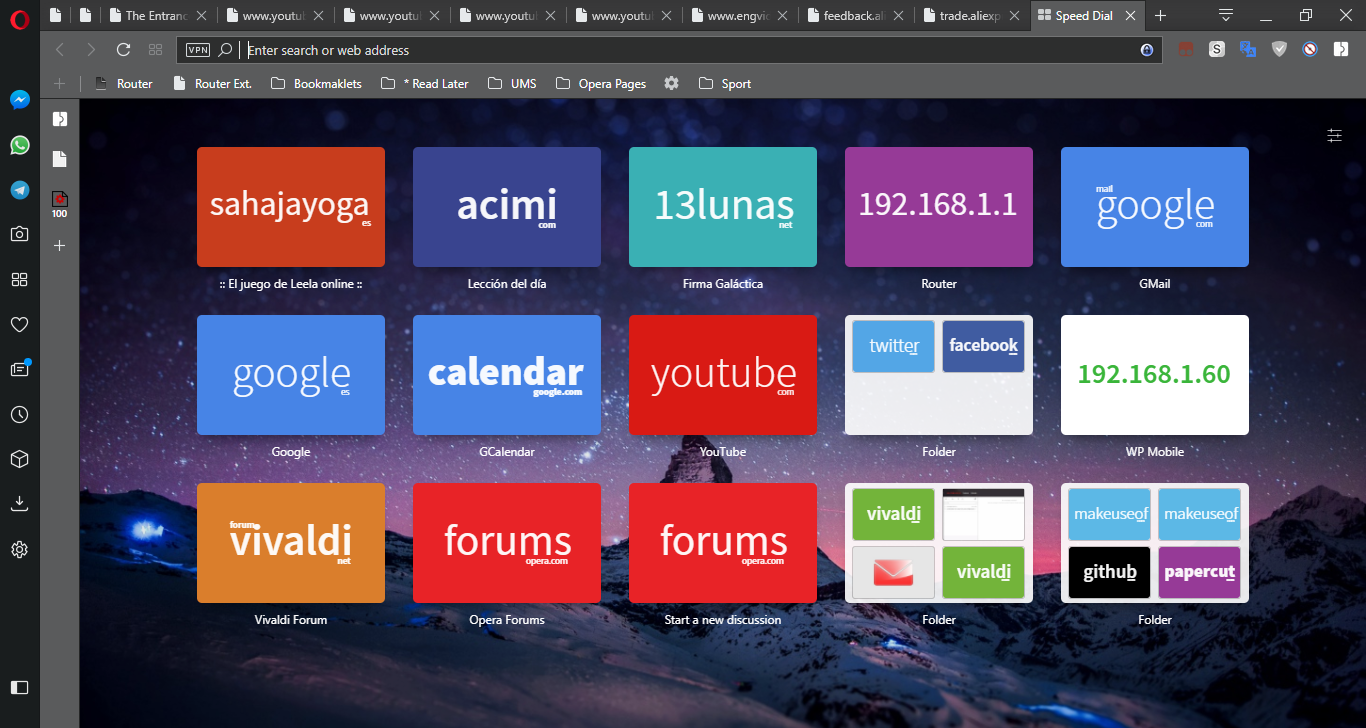
Task: Open the 192.168.1.60 WP Mobile tile
Action: (x=1155, y=375)
